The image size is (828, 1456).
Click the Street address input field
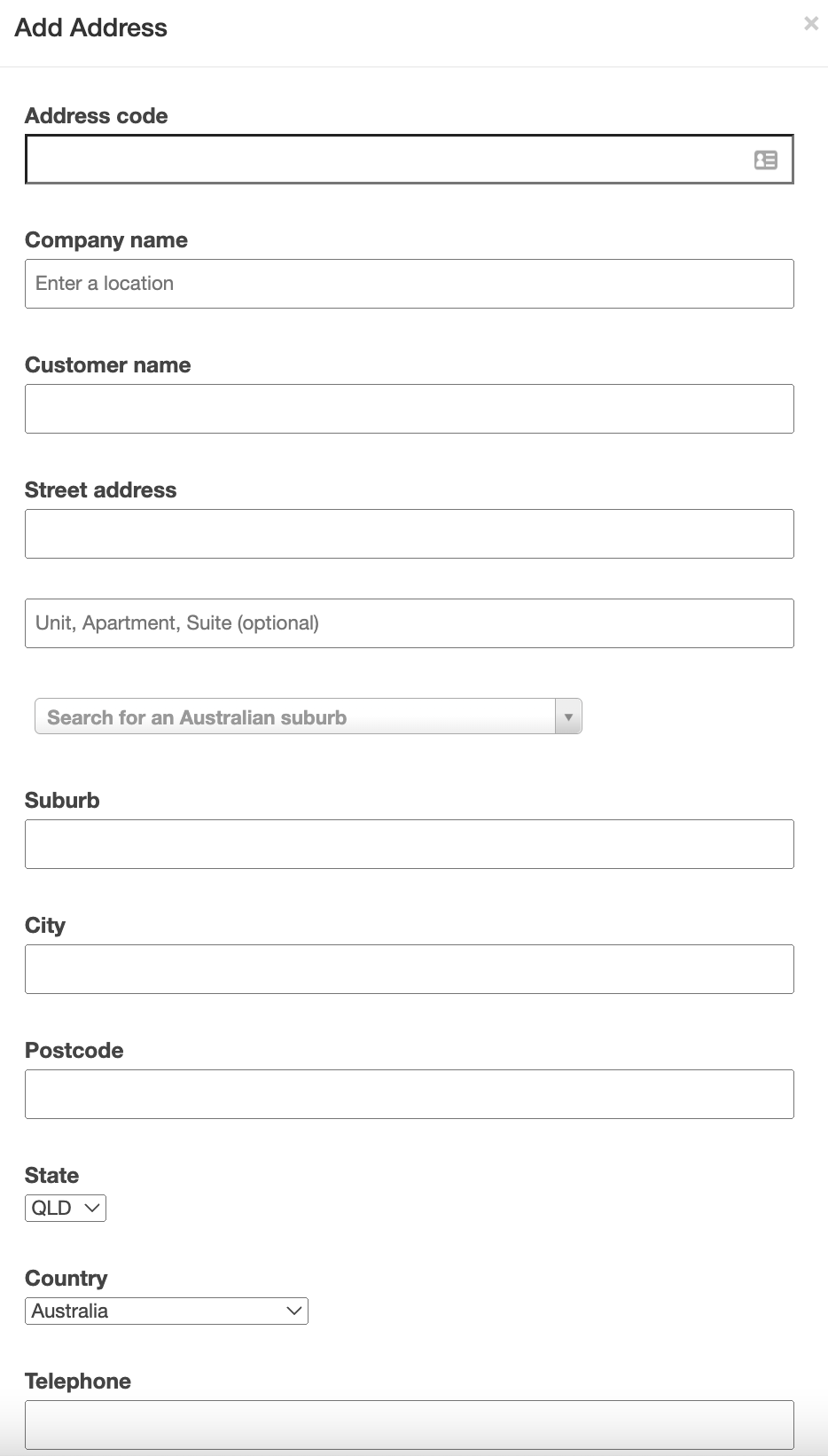click(410, 533)
